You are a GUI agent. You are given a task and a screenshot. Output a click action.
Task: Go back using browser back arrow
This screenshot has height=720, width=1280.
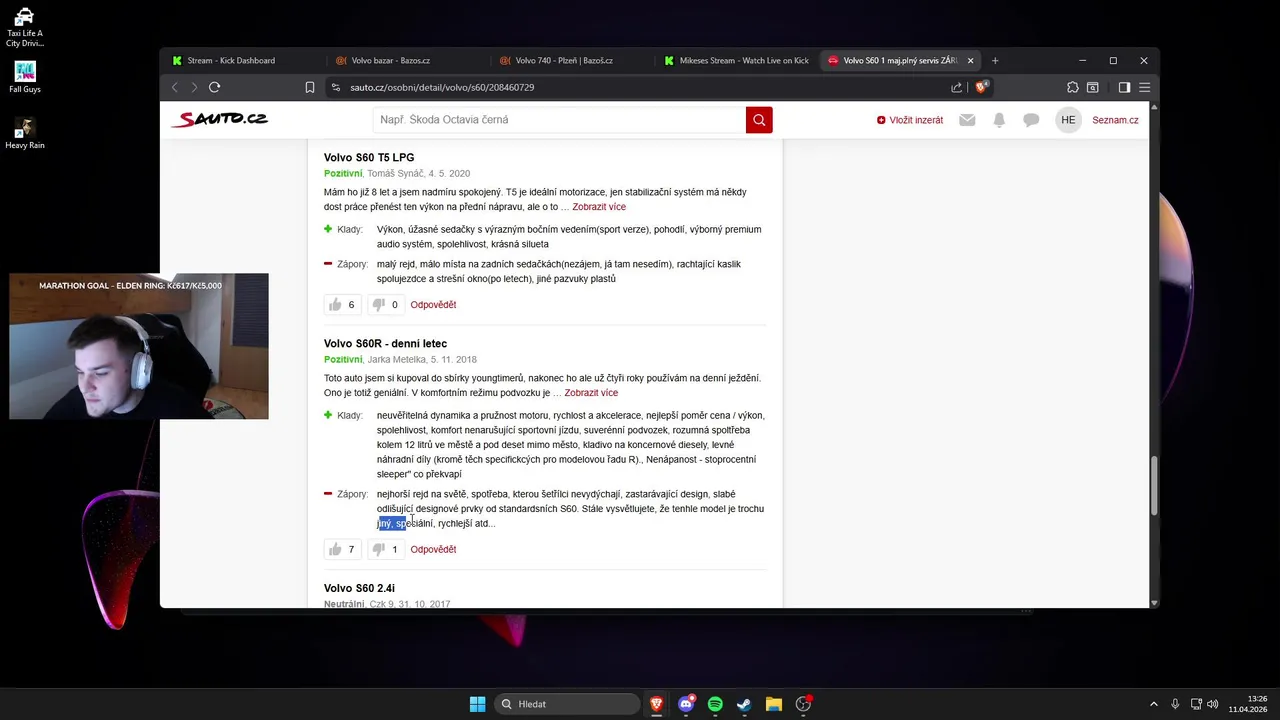tap(175, 87)
